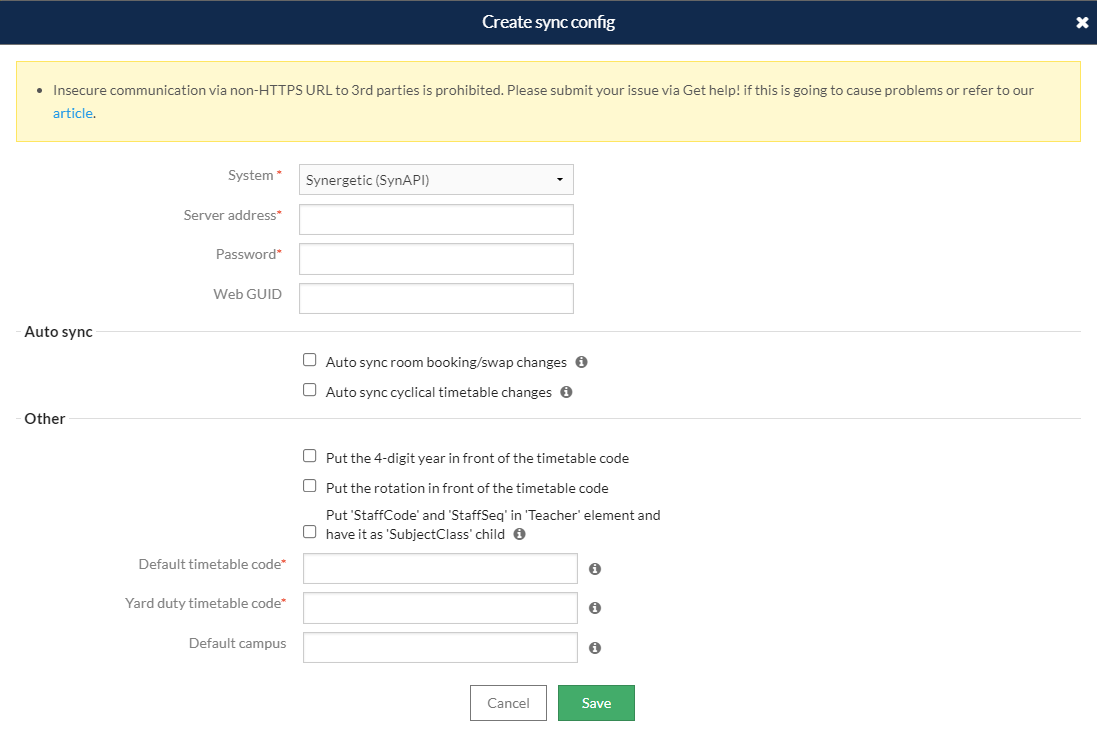Click the Create sync config title text
This screenshot has height=735, width=1097.
tap(548, 22)
